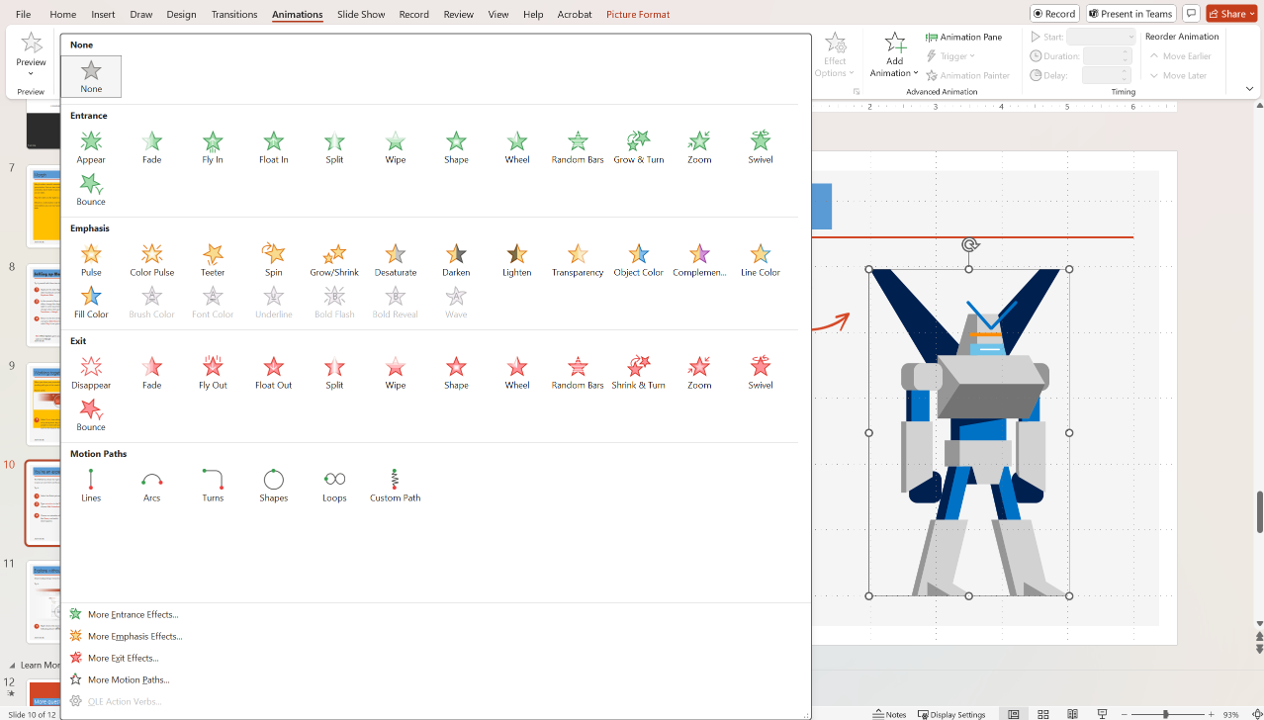Click the zoom slider in status bar

(1165, 714)
